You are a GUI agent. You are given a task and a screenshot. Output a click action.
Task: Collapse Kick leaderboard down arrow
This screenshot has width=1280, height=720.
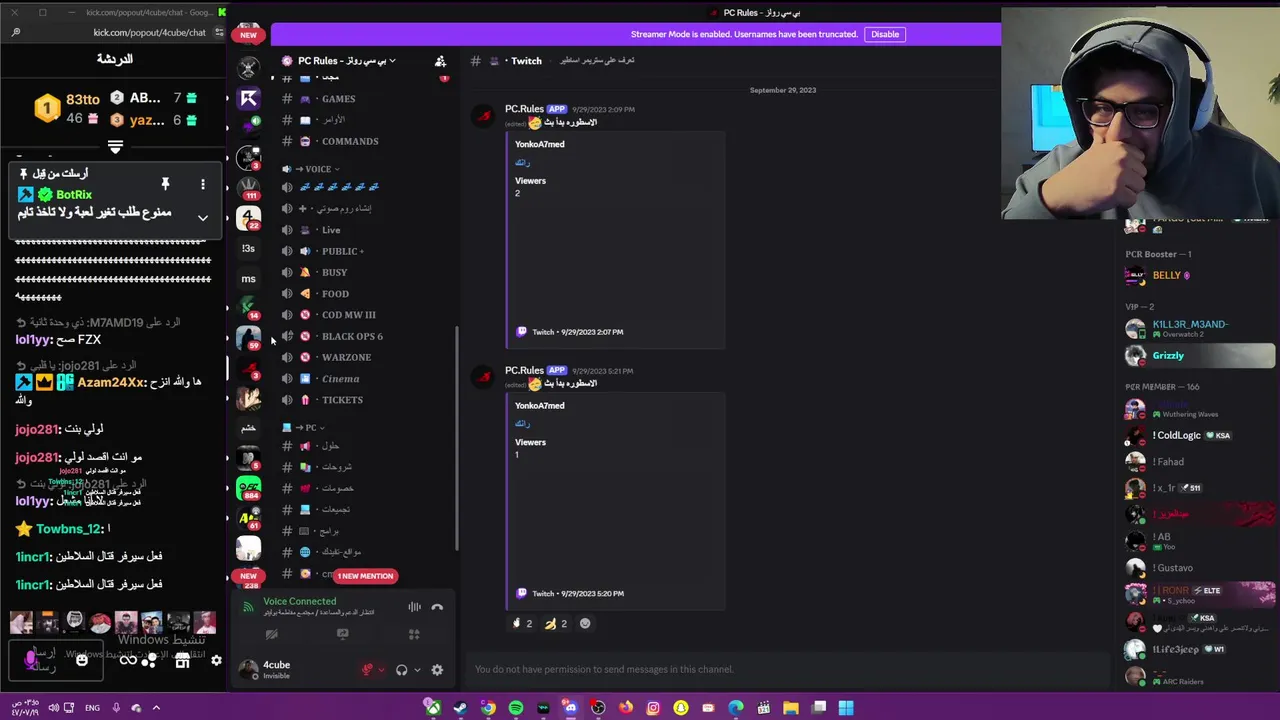point(115,148)
